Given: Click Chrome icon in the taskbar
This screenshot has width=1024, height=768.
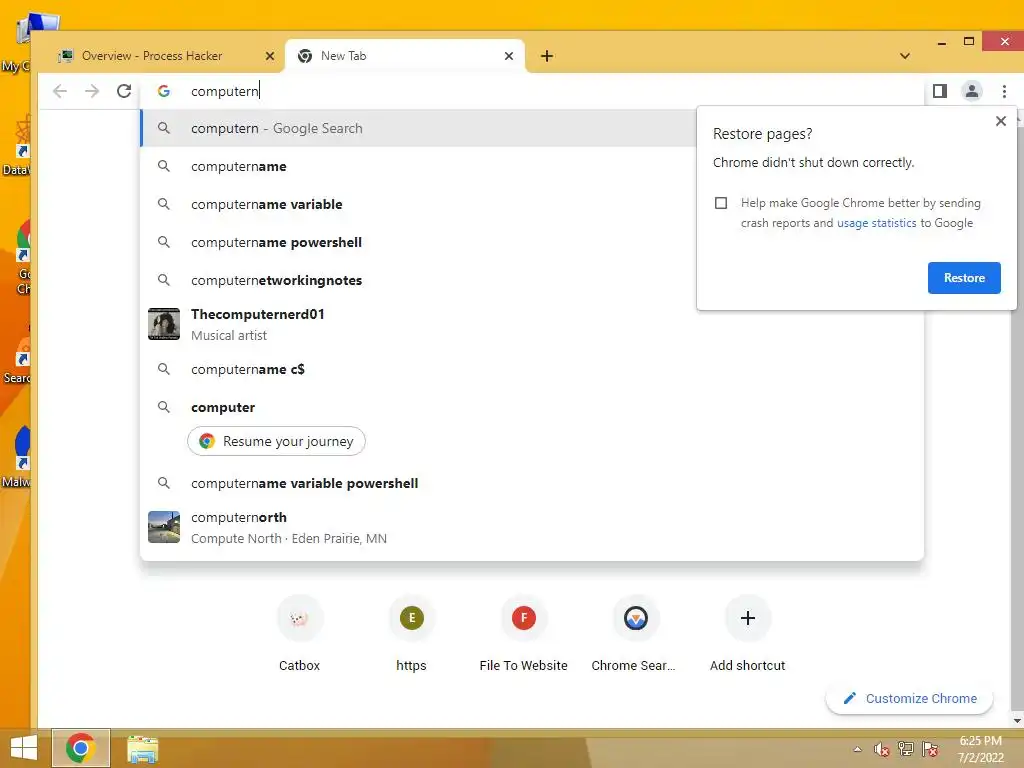Looking at the screenshot, I should click(x=80, y=748).
